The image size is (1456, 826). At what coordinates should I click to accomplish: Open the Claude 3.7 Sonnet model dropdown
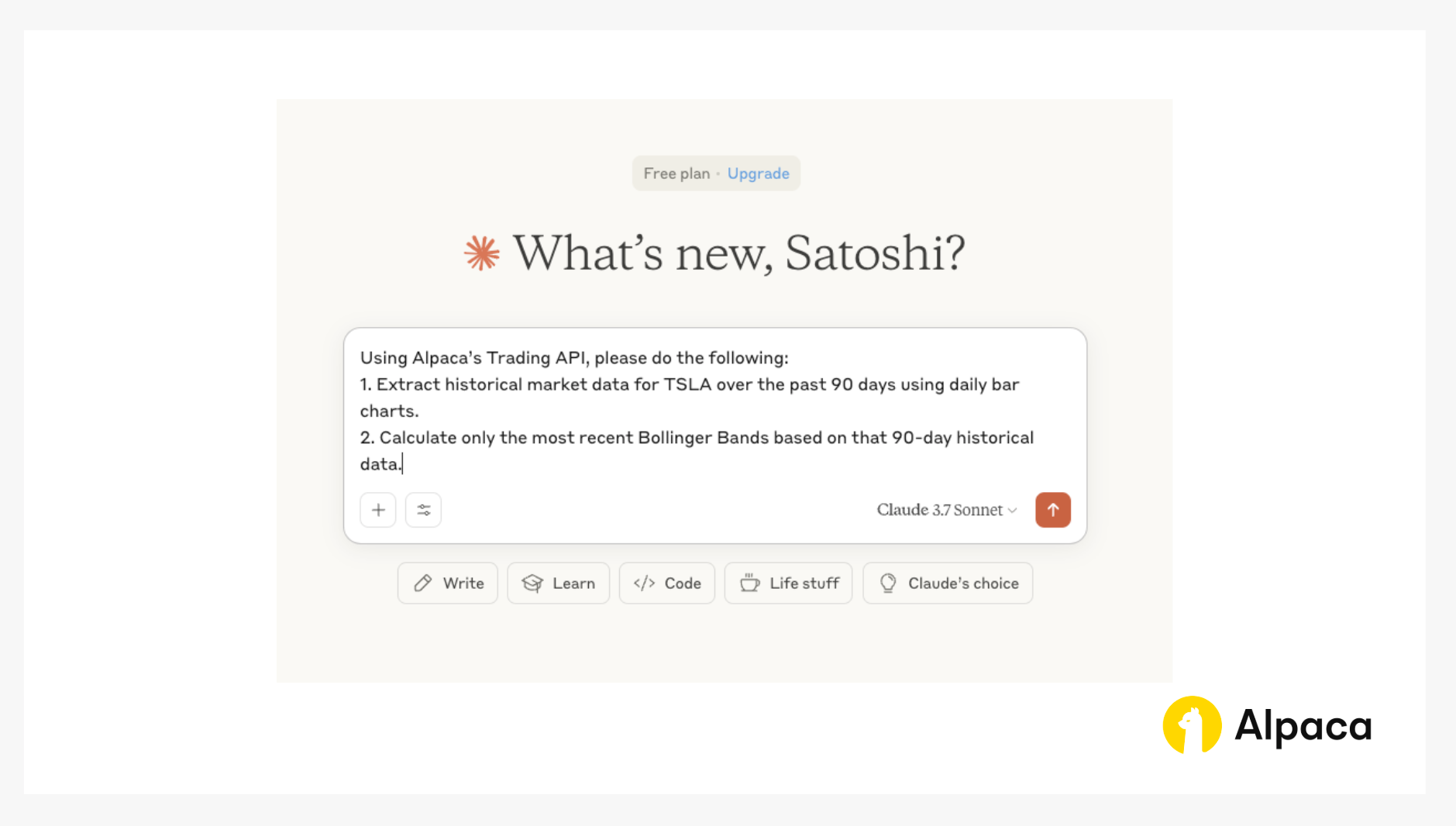coord(947,510)
